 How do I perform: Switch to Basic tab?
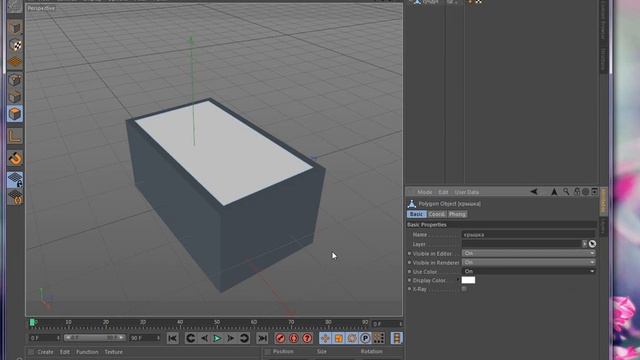(x=416, y=214)
